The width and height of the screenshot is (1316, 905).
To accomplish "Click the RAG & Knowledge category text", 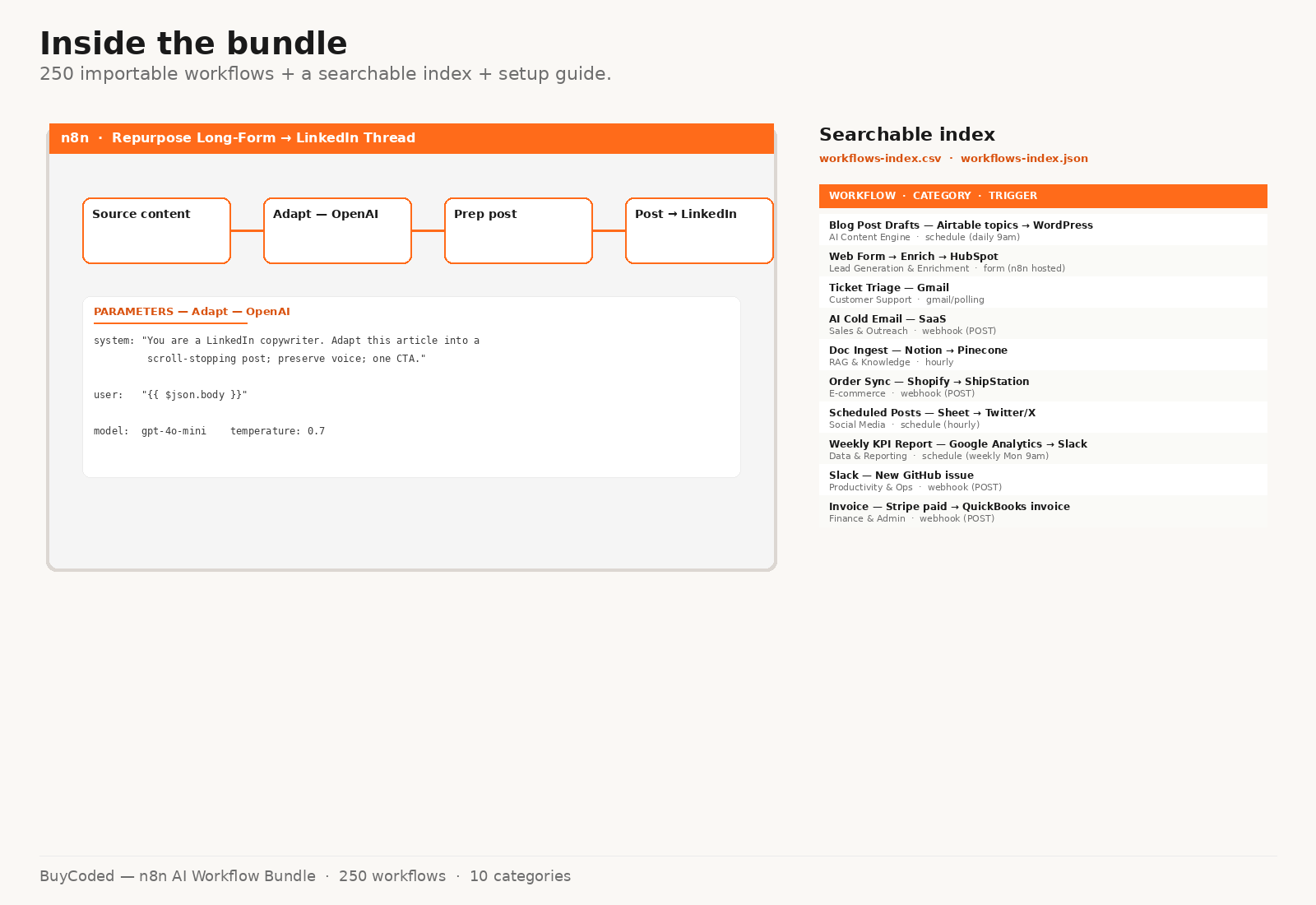I will pos(869,363).
